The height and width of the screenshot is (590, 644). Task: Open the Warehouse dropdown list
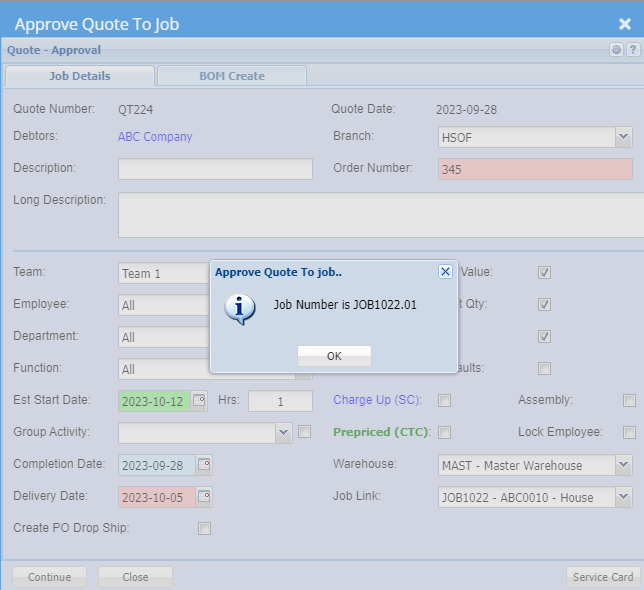pos(623,465)
